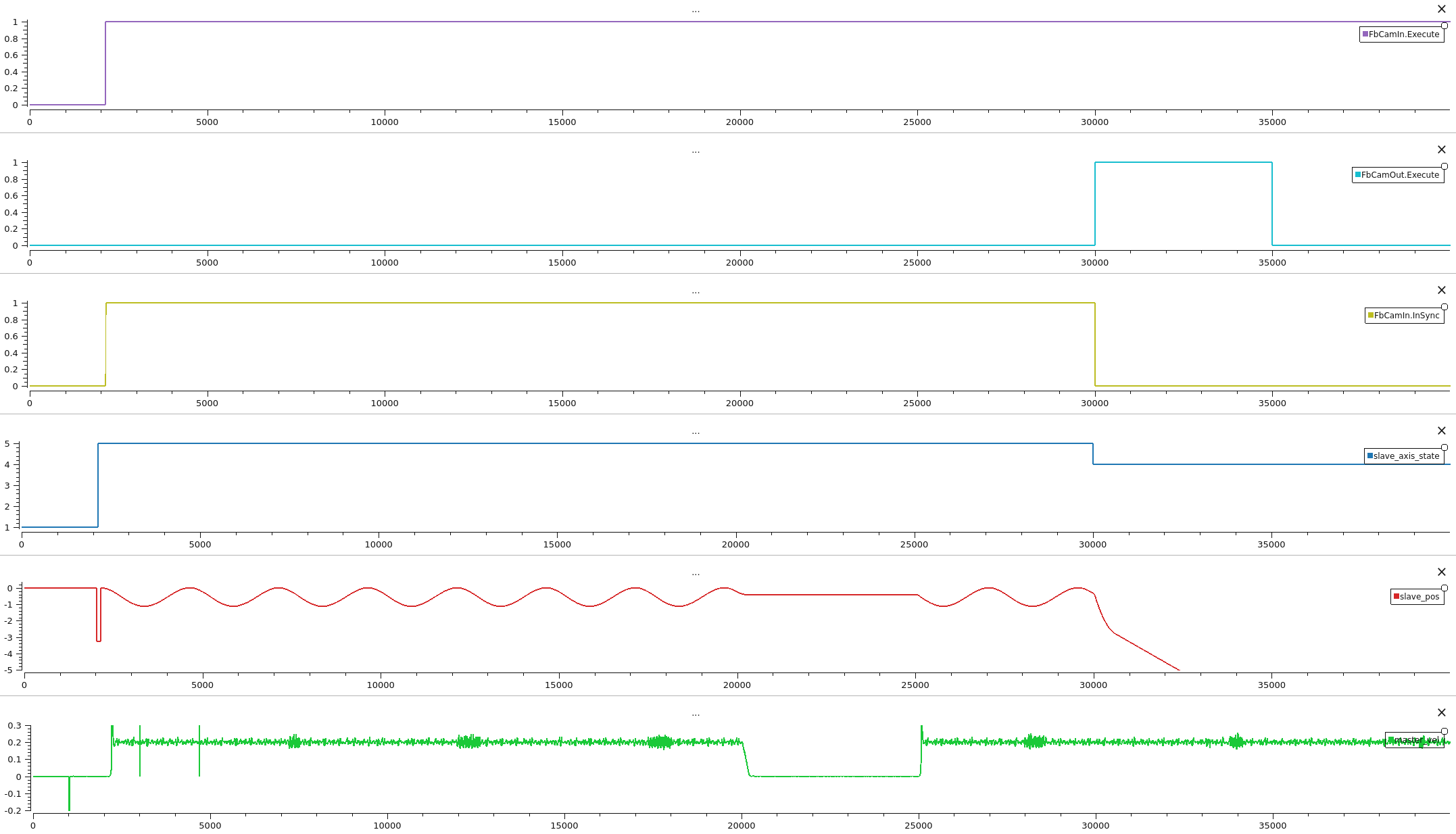The height and width of the screenshot is (834, 1456).
Task: Dismiss the slave_pos chart with X icon
Action: (1441, 572)
